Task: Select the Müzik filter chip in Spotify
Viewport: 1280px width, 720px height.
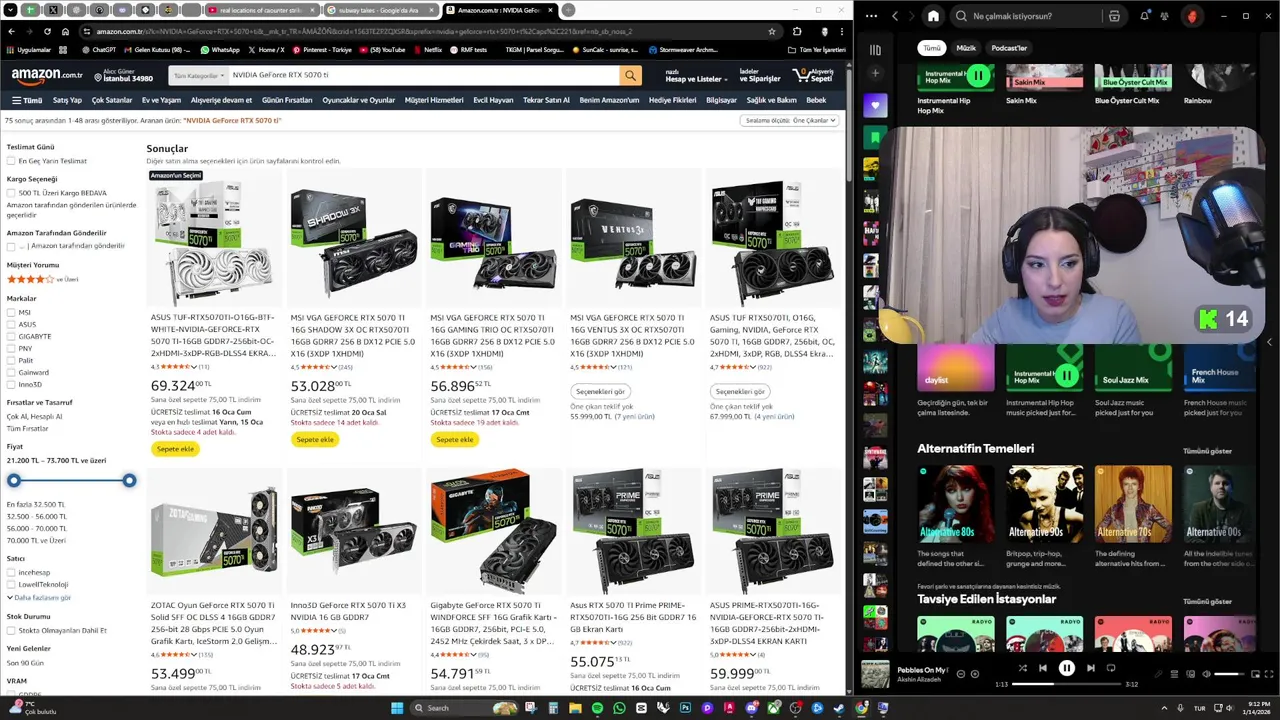Action: tap(966, 48)
